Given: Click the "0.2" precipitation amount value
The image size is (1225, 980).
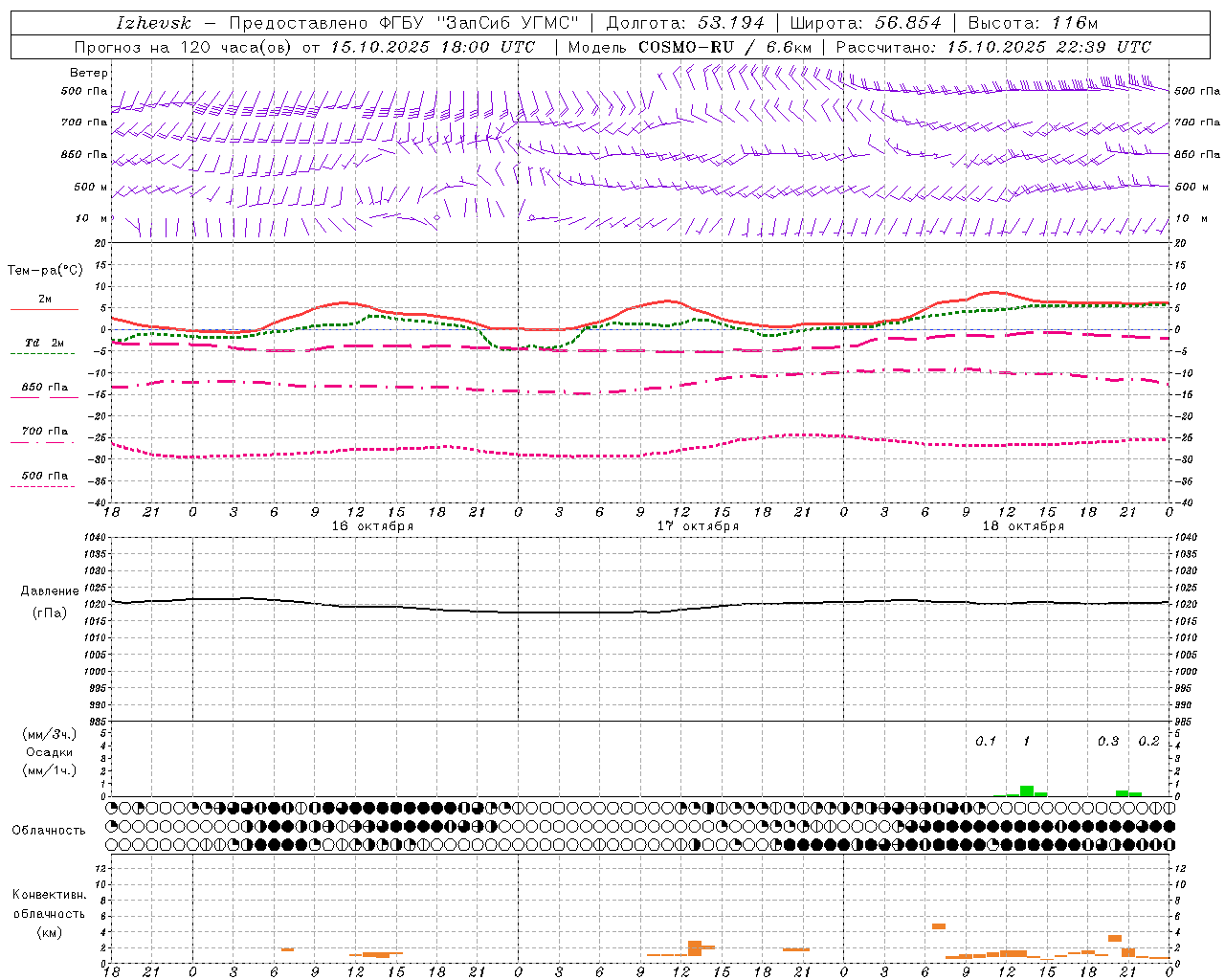Looking at the screenshot, I should (1148, 742).
